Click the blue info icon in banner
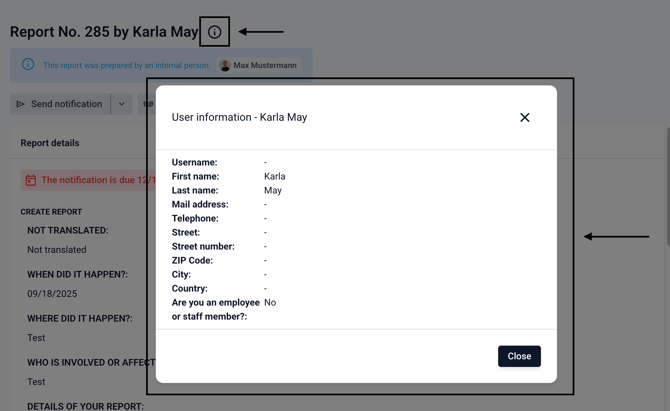This screenshot has width=670, height=411. 28,65
